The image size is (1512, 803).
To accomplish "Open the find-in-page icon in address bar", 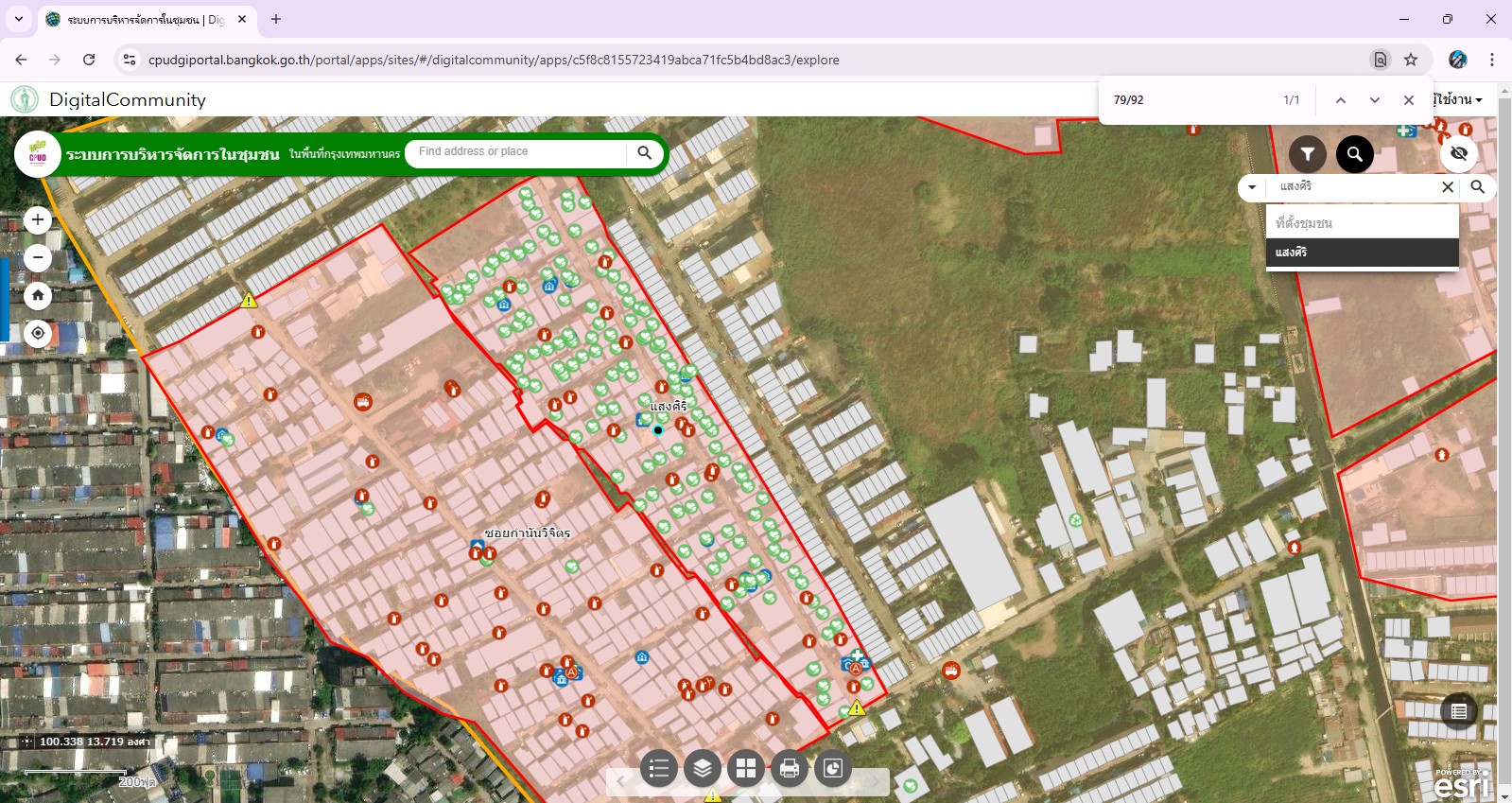I will pyautogui.click(x=1381, y=60).
